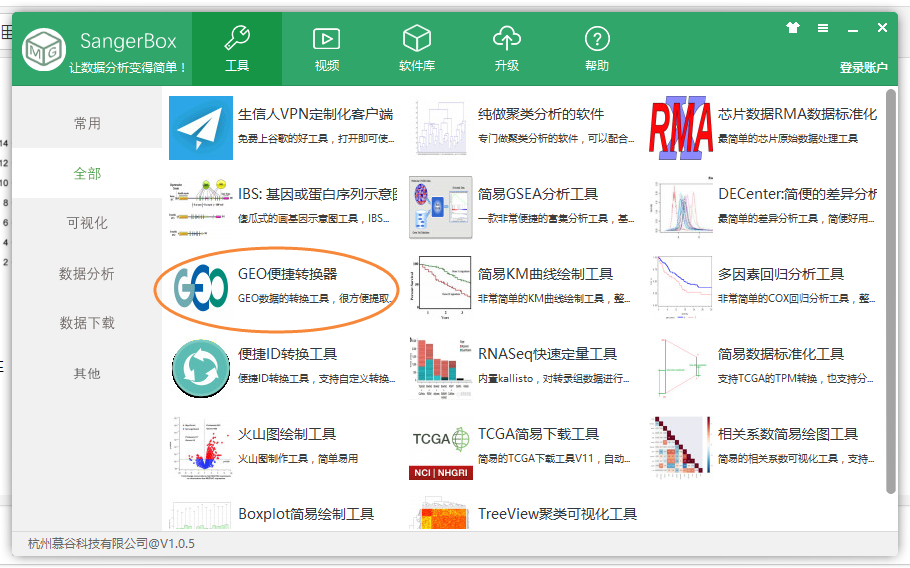
Task: Open the GEO便捷转换器 logo icon
Action: [x=201, y=288]
